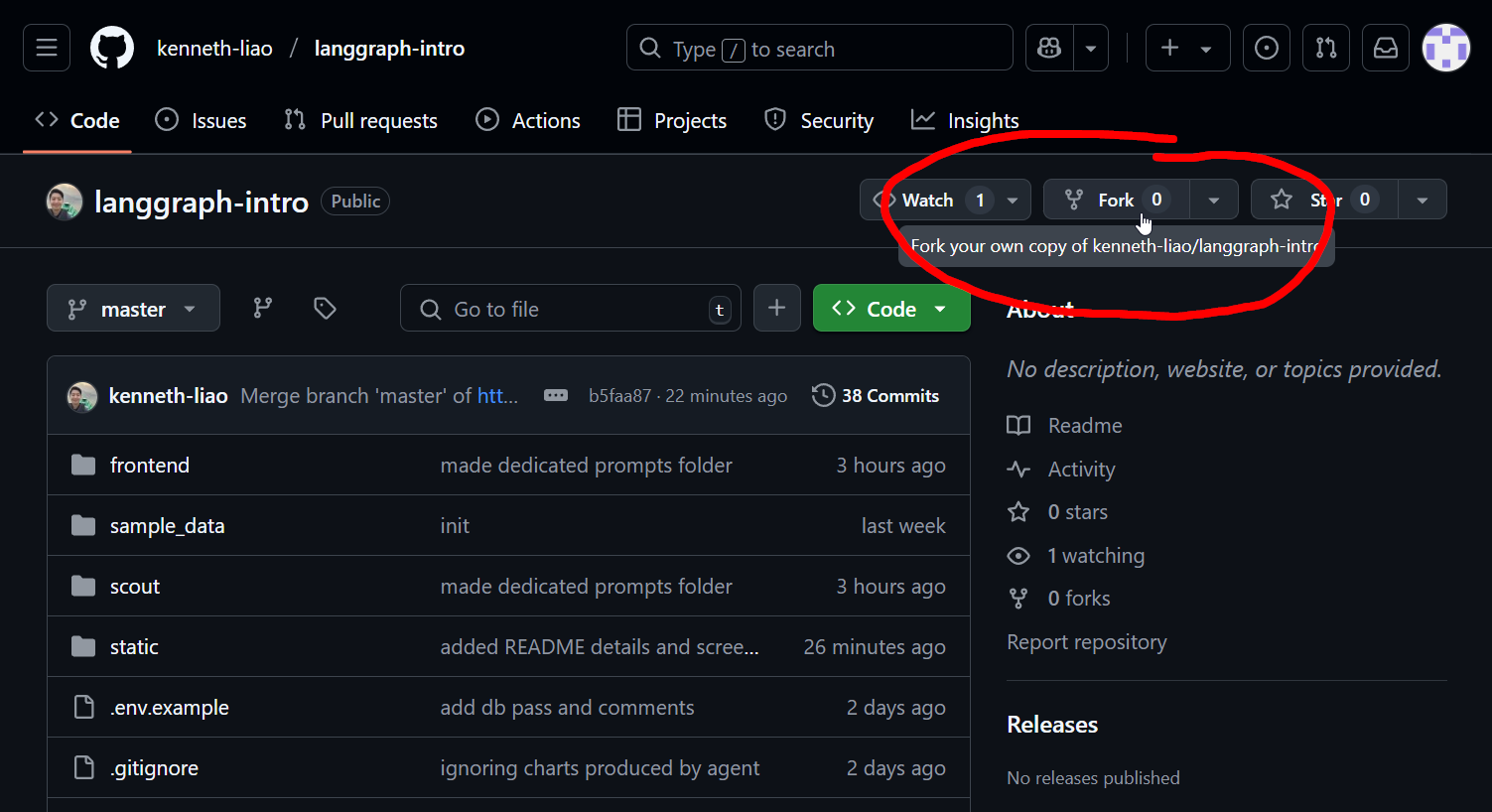
Task: Expand the Watch options dropdown arrow
Action: coord(1013,200)
